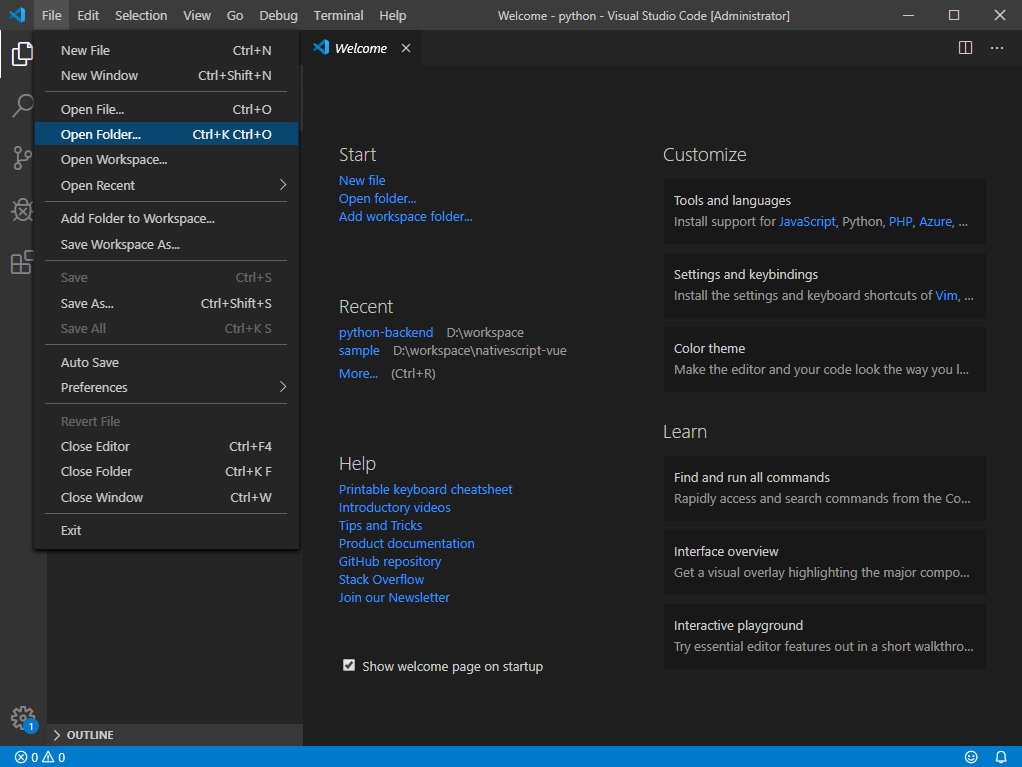Image resolution: width=1022 pixels, height=767 pixels.
Task: Choose Open Folder... menu entry
Action: pyautogui.click(x=166, y=134)
